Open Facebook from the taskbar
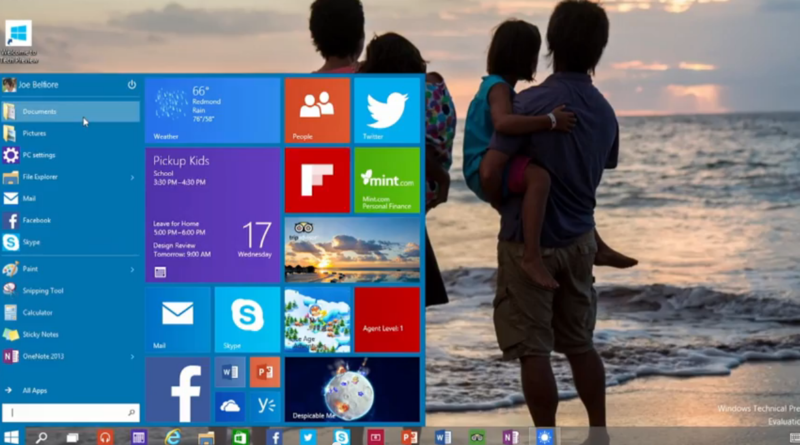 pos(274,437)
